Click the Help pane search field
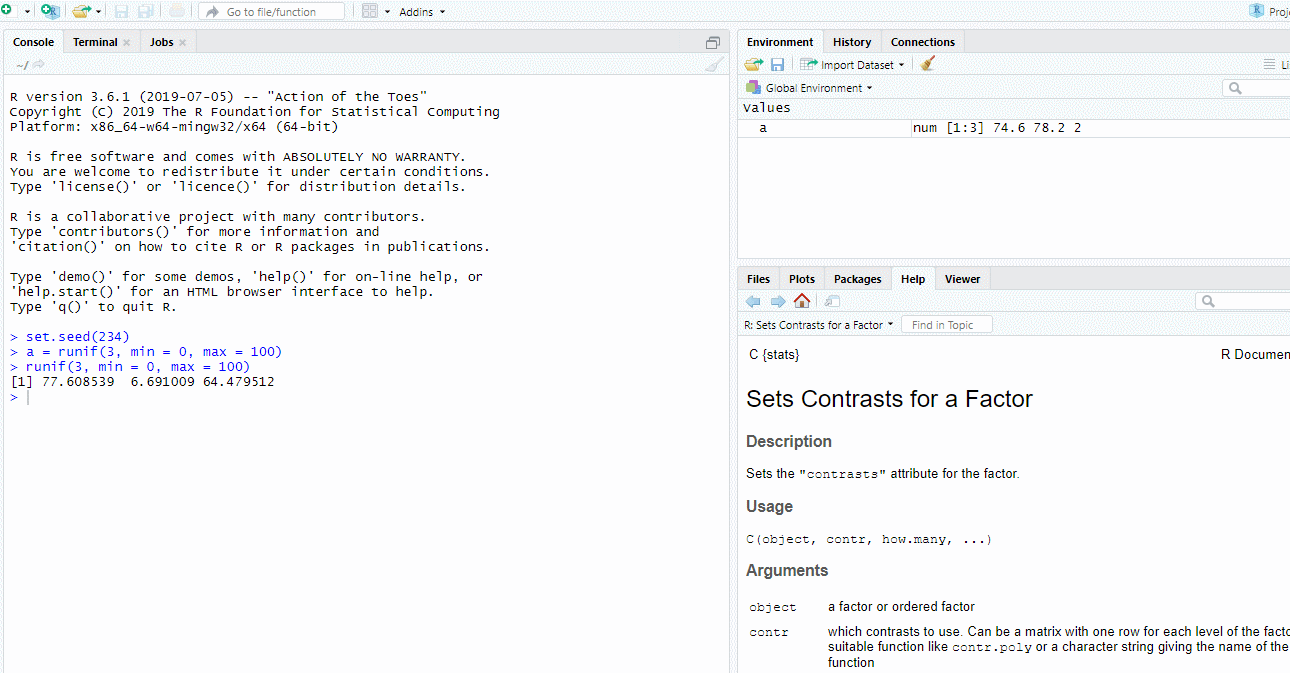Image resolution: width=1290 pixels, height=673 pixels. point(1243,301)
